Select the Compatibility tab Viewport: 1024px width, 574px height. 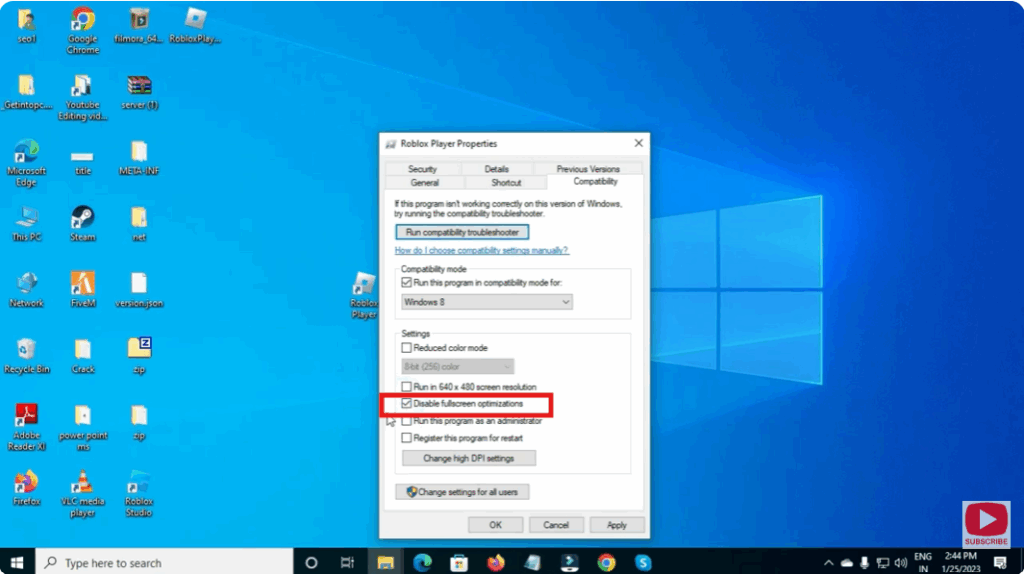point(595,182)
